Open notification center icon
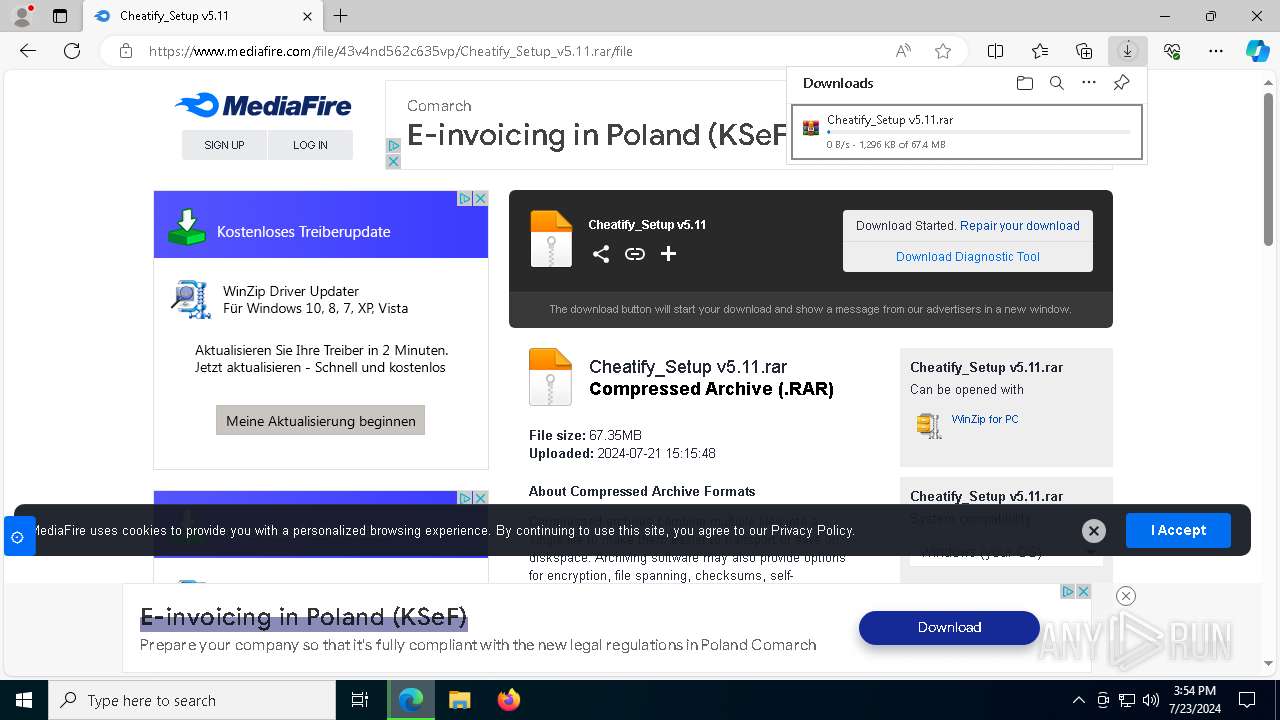Viewport: 1280px width, 720px height. (x=1247, y=700)
